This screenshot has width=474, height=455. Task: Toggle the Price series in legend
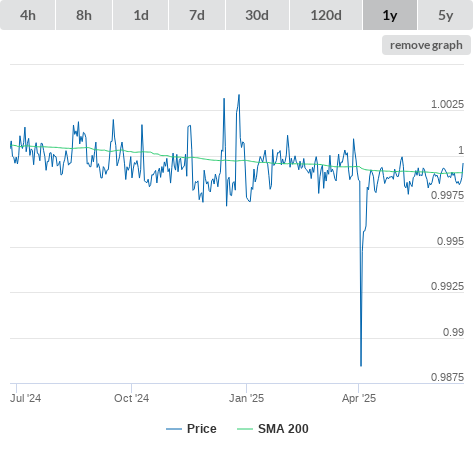point(202,429)
